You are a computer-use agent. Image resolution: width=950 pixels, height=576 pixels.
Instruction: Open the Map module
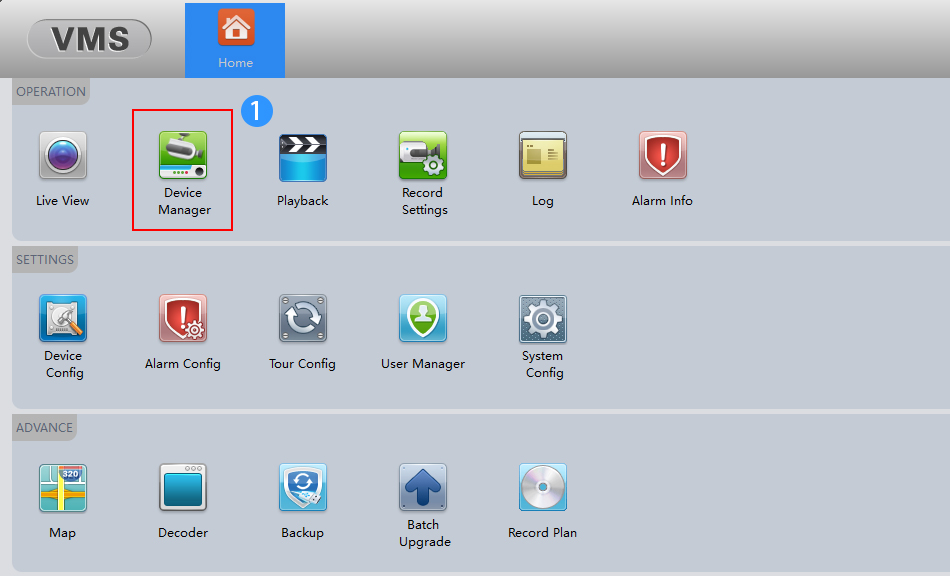pos(62,488)
